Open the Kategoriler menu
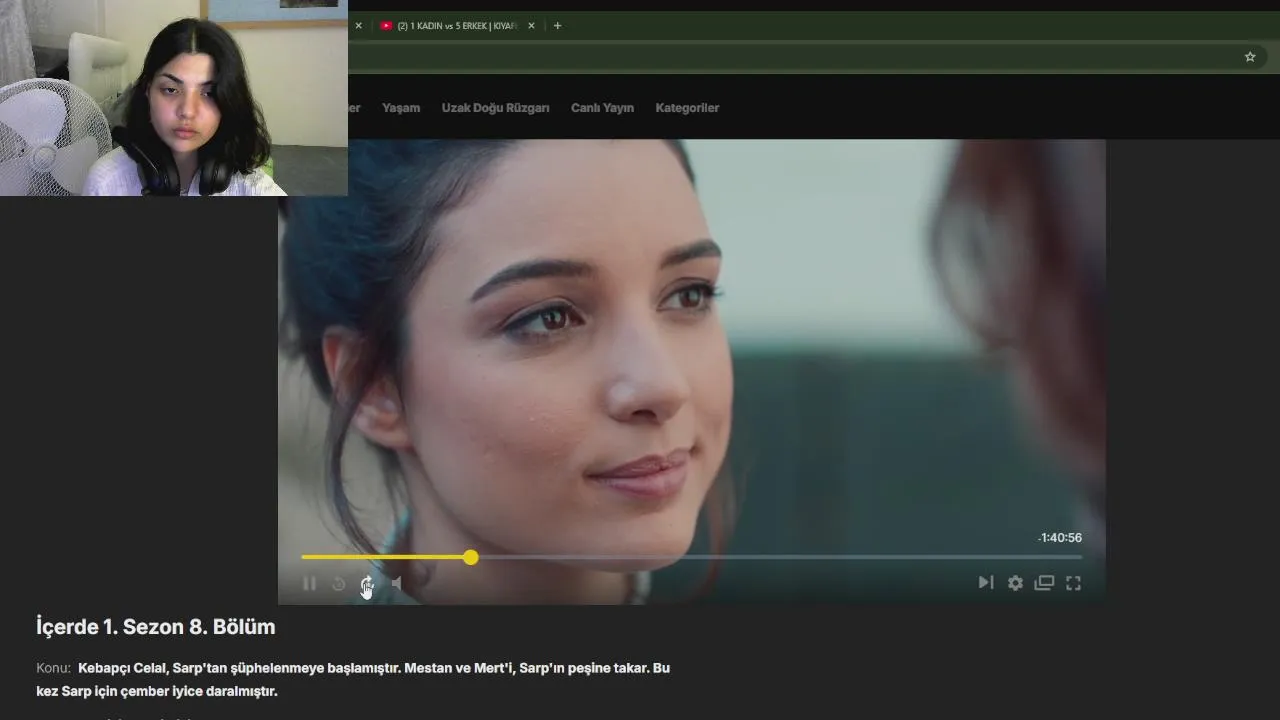Viewport: 1280px width, 720px height. click(x=687, y=108)
